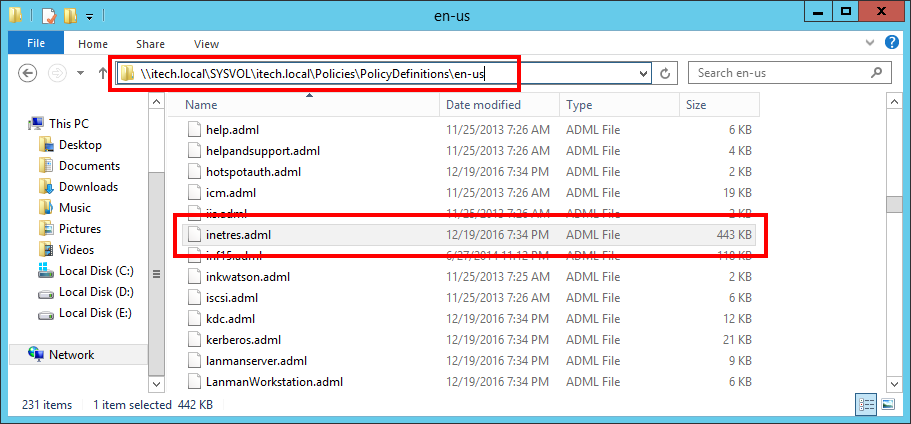
Task: Click the Forward navigation arrow
Action: [58, 73]
